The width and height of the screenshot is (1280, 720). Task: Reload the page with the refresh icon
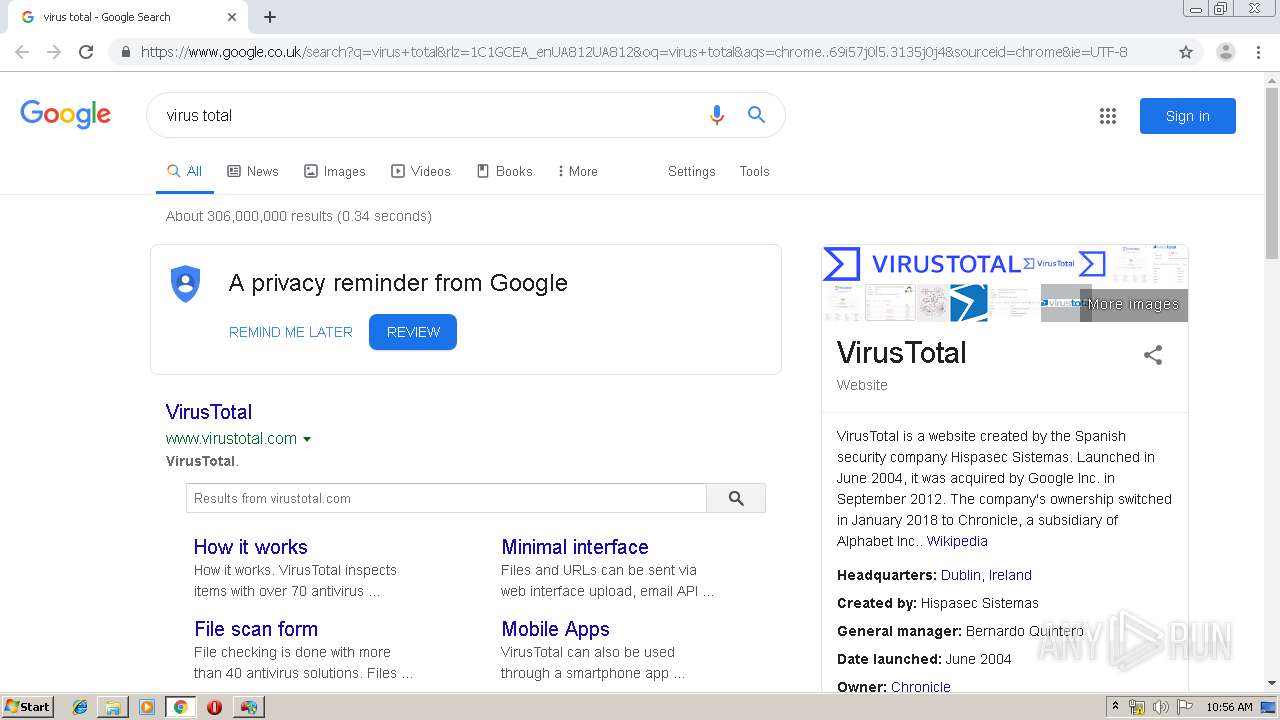86,52
